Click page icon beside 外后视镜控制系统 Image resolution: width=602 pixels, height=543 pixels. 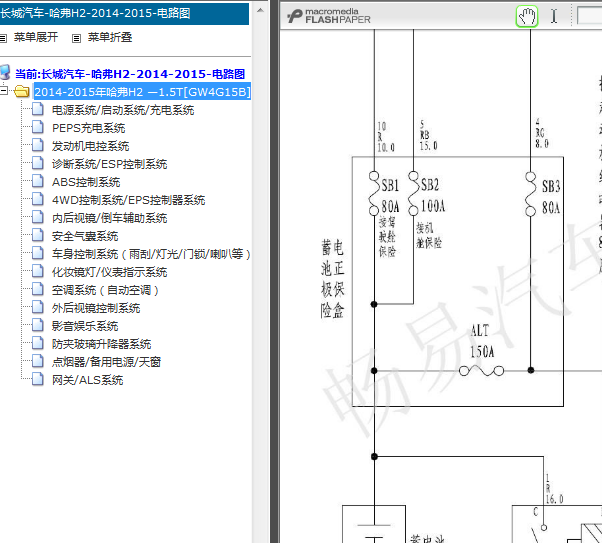(38, 307)
